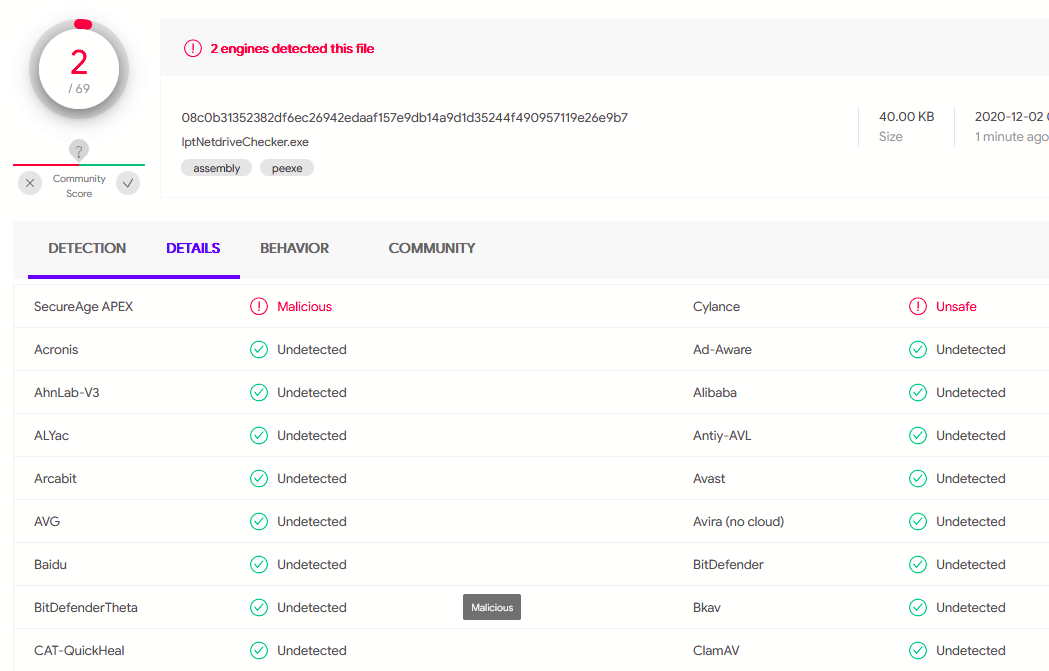Click the Bkav engine name
This screenshot has height=671, width=1049.
click(x=707, y=607)
